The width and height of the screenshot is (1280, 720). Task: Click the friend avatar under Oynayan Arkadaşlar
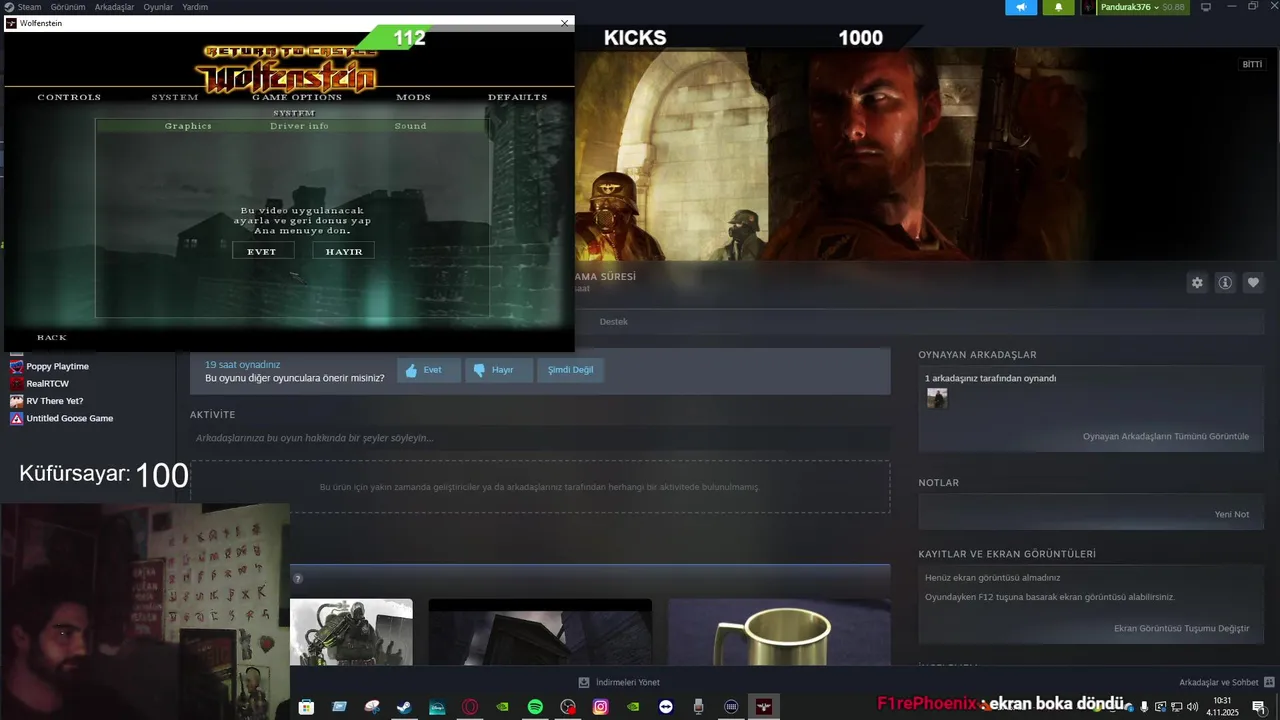pyautogui.click(x=937, y=398)
